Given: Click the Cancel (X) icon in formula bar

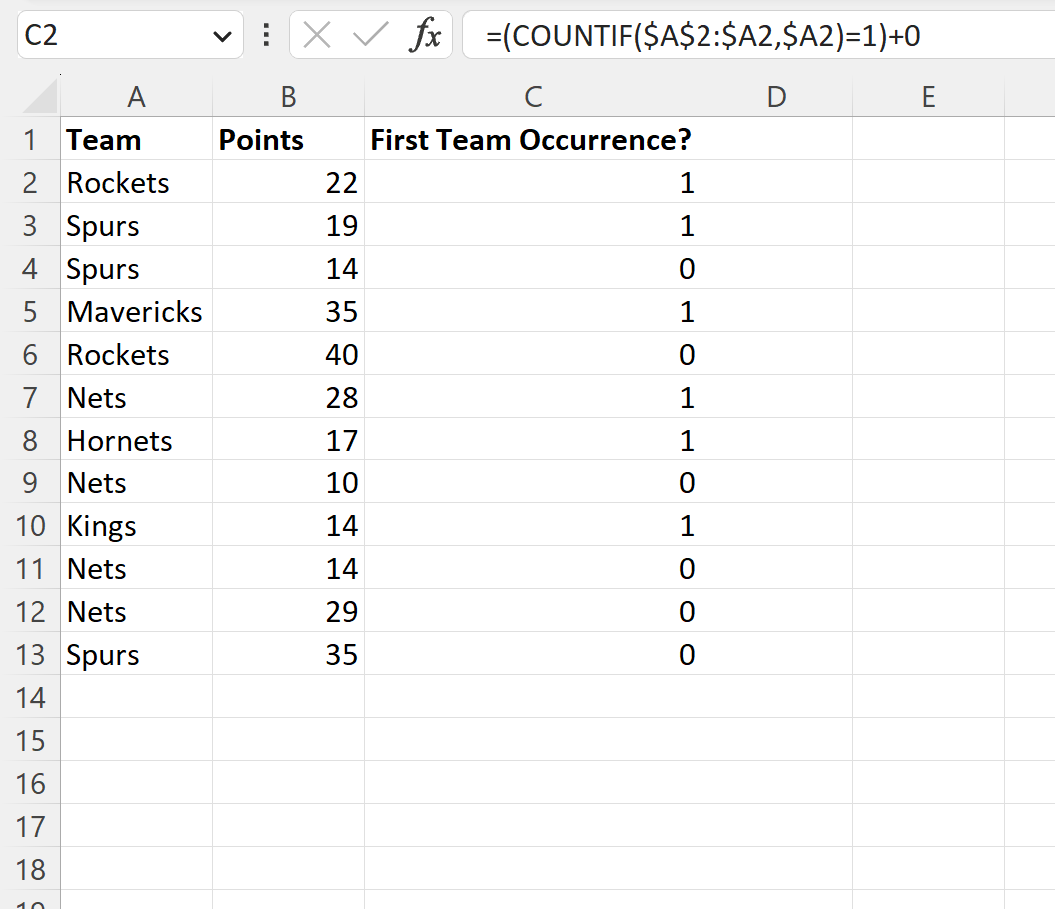Looking at the screenshot, I should (315, 35).
